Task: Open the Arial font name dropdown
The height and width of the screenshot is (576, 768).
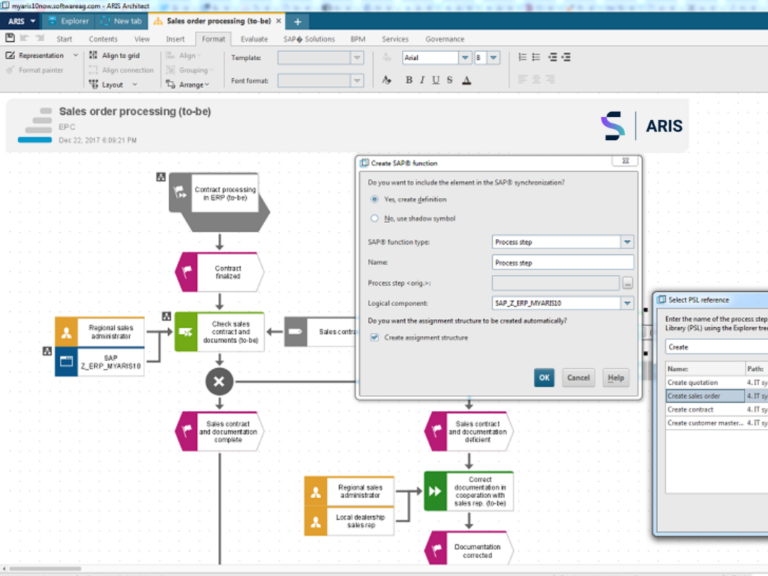Action: [x=465, y=58]
